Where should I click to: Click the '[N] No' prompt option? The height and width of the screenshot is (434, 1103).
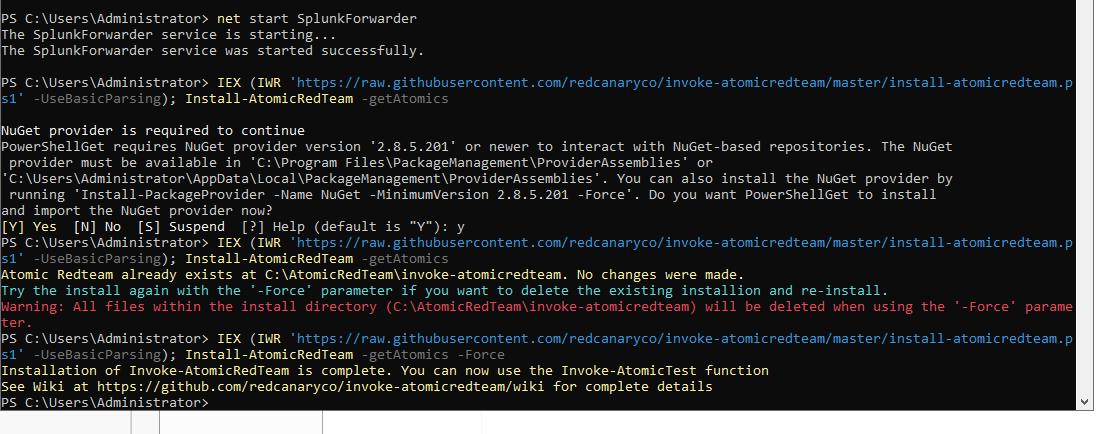pyautogui.click(x=97, y=226)
